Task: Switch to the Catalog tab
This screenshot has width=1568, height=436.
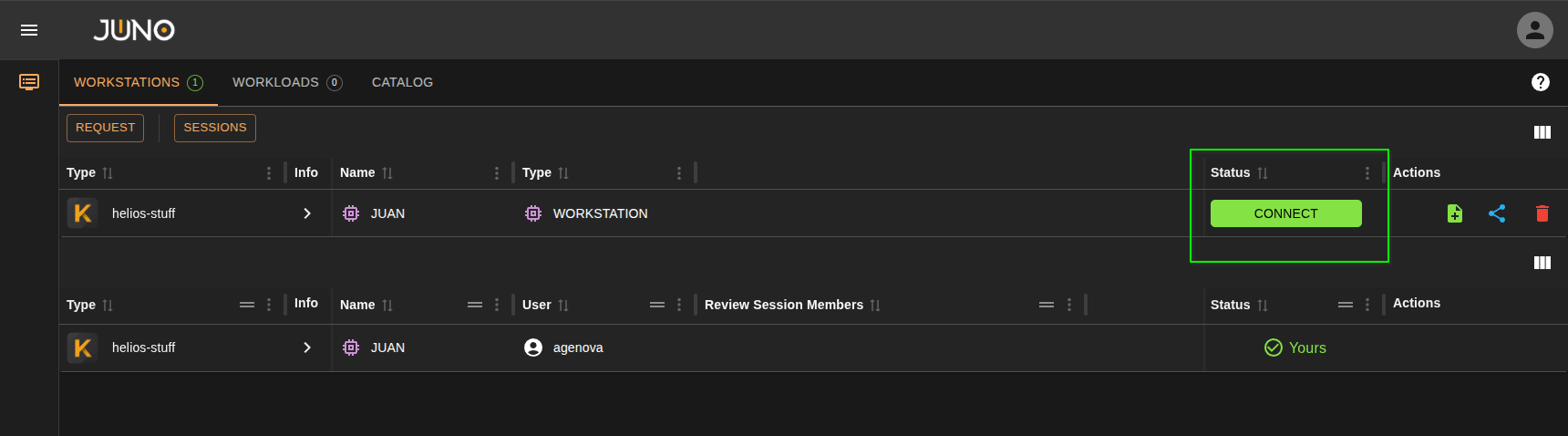Action: [402, 82]
